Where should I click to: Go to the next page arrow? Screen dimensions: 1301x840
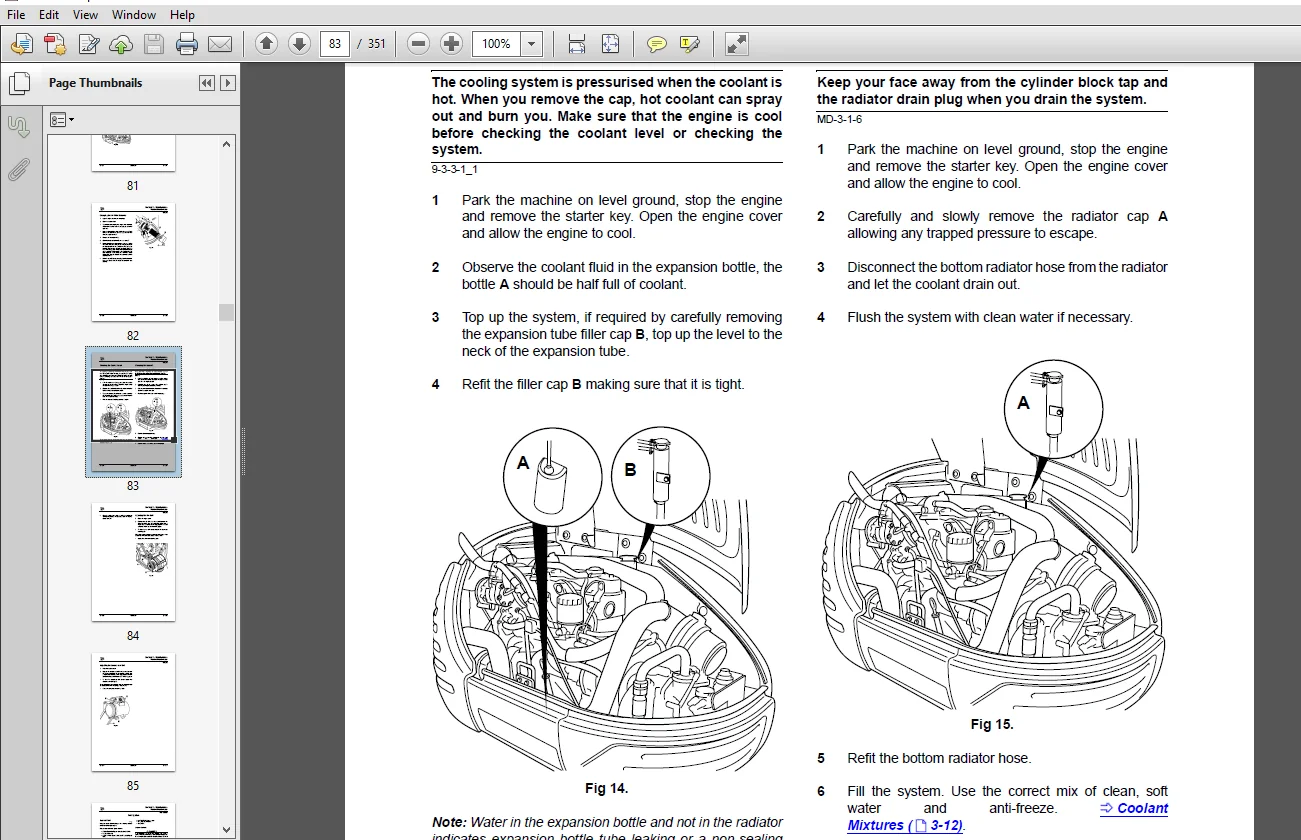tap(298, 44)
